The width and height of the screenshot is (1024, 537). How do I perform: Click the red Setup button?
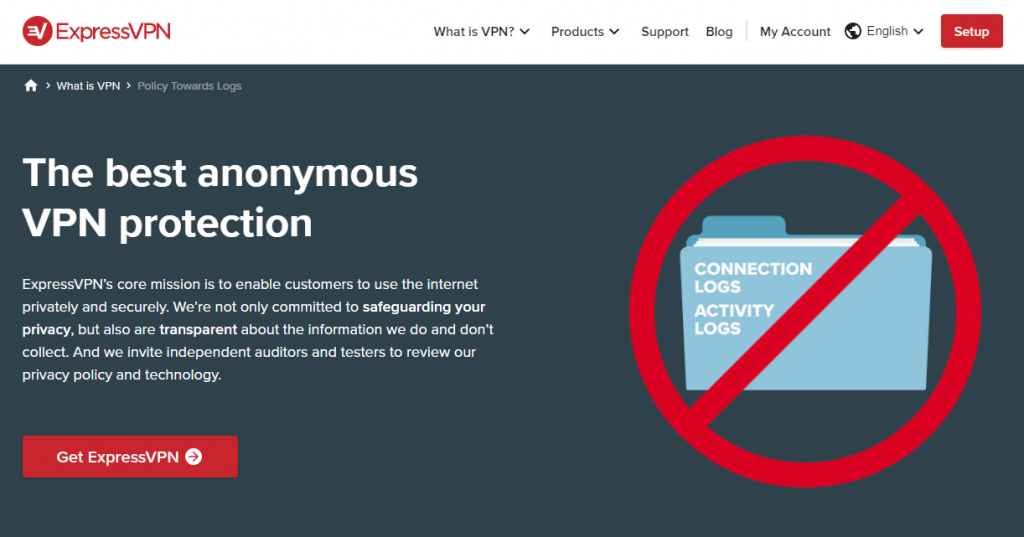[x=971, y=31]
